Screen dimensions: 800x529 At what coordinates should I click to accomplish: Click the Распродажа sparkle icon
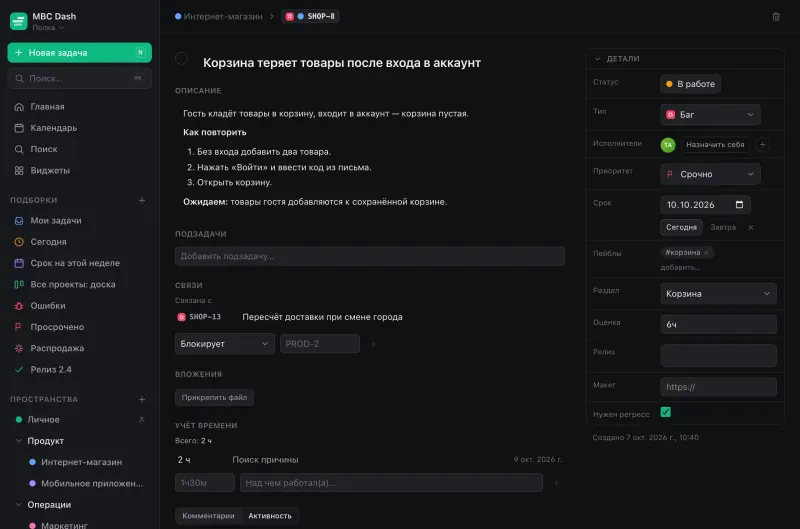19,348
